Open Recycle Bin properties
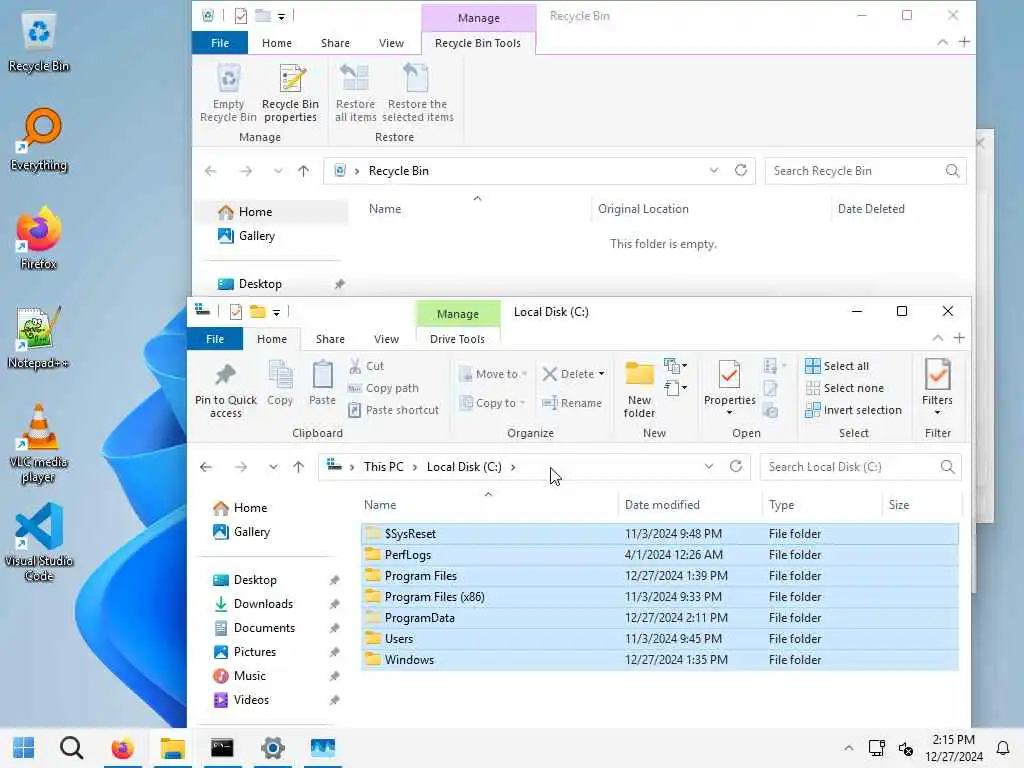 [290, 93]
